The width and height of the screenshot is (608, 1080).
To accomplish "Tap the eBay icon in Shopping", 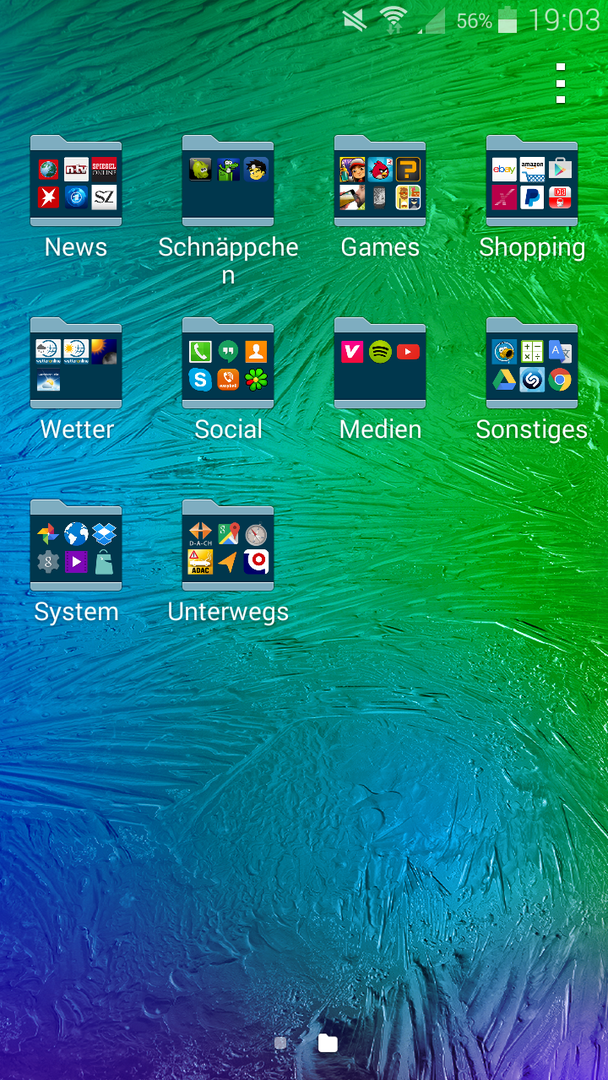I will (504, 169).
